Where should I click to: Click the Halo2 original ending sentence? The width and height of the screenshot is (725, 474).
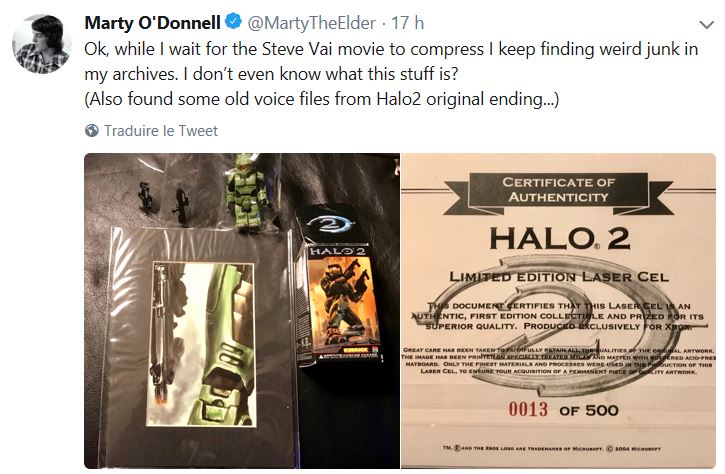tap(322, 99)
